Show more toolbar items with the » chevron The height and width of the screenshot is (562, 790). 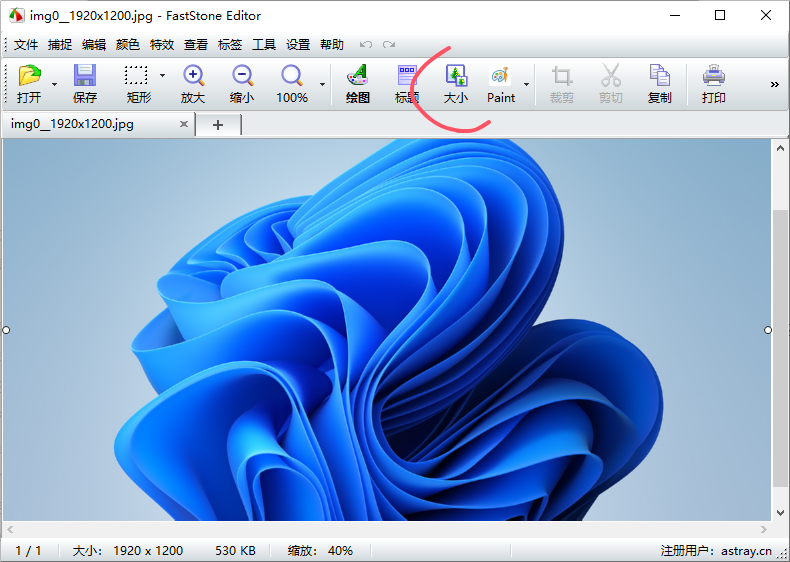tap(774, 84)
